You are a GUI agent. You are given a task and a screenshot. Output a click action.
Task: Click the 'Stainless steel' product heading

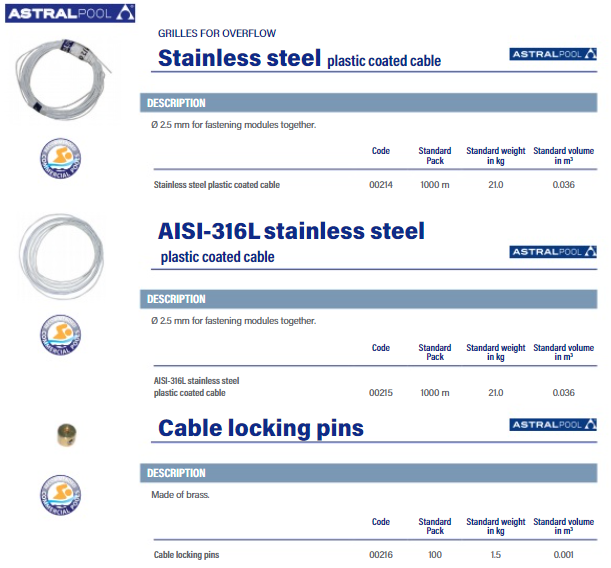pos(239,58)
